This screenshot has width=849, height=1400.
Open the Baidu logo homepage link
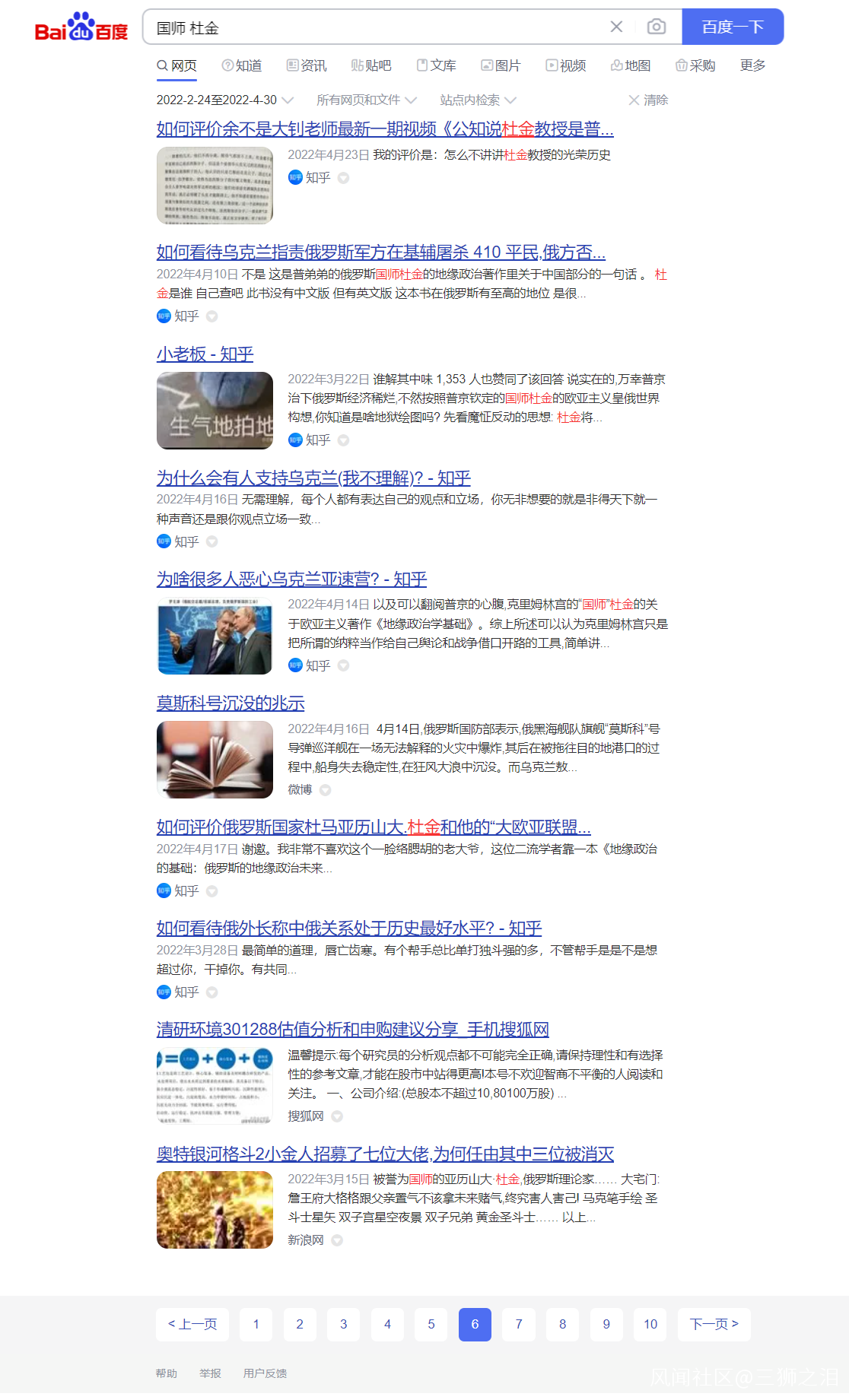pos(81,27)
